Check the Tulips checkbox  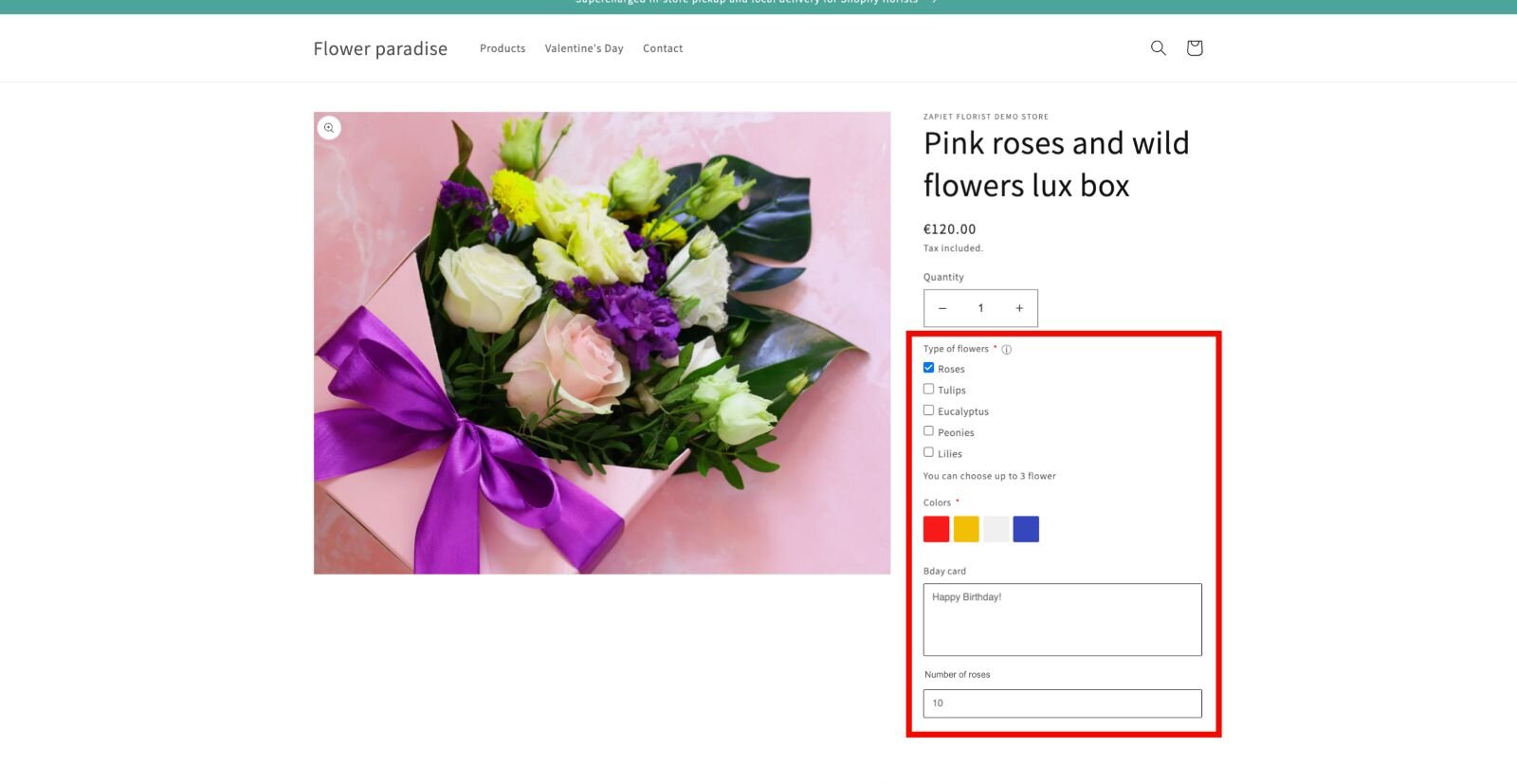click(x=929, y=389)
